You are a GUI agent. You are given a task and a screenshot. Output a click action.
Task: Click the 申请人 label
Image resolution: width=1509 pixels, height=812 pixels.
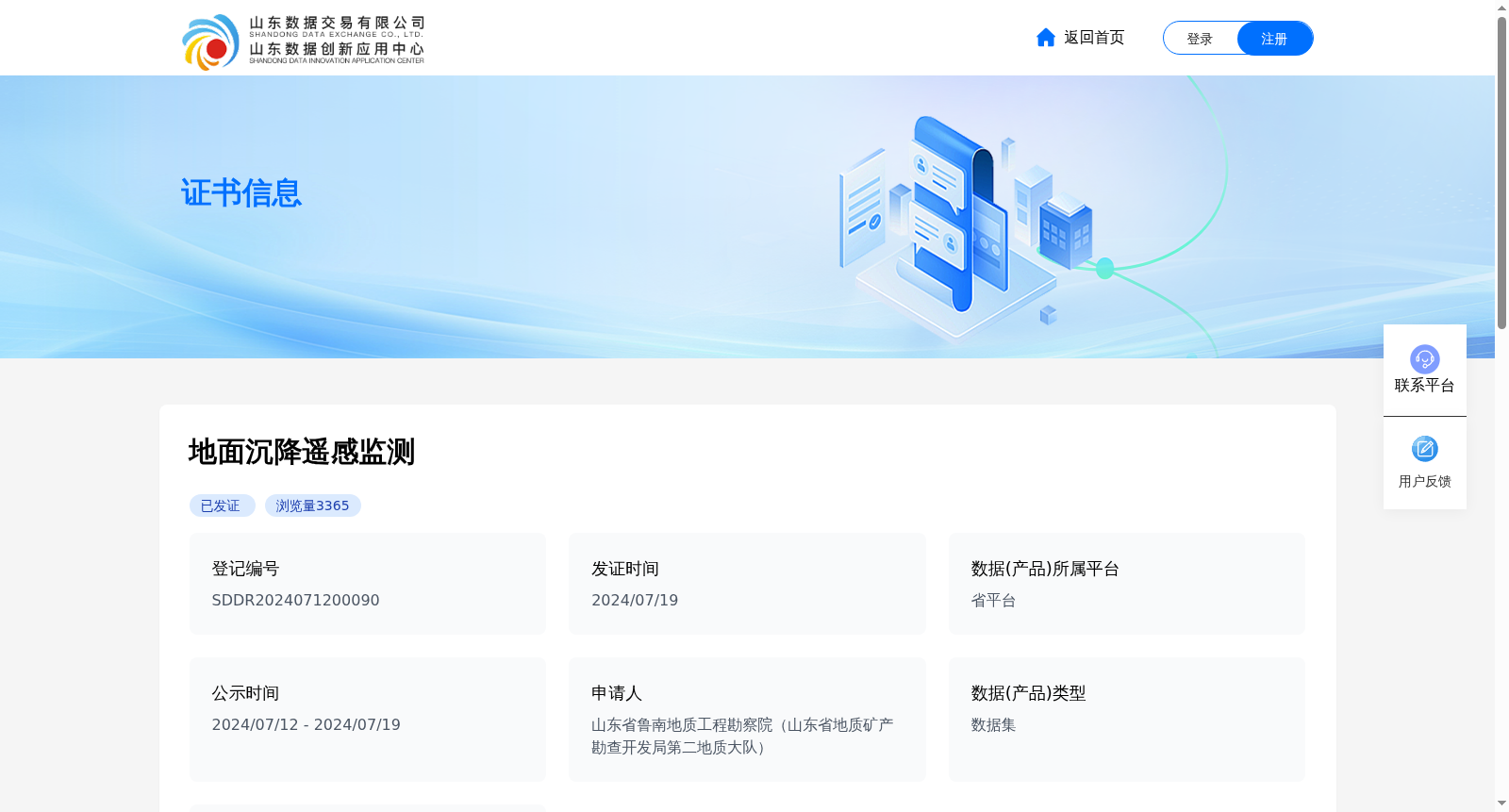coord(617,693)
